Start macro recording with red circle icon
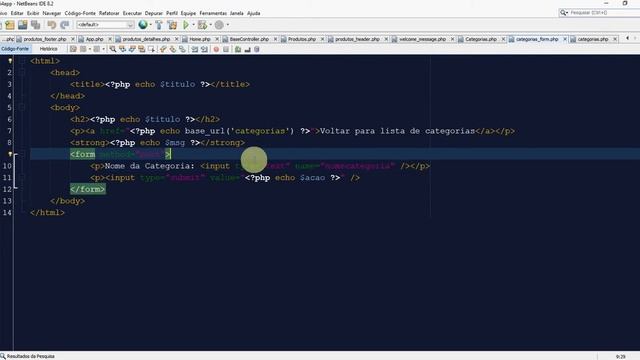Image resolution: width=640 pixels, height=360 pixels. pyautogui.click(x=216, y=49)
